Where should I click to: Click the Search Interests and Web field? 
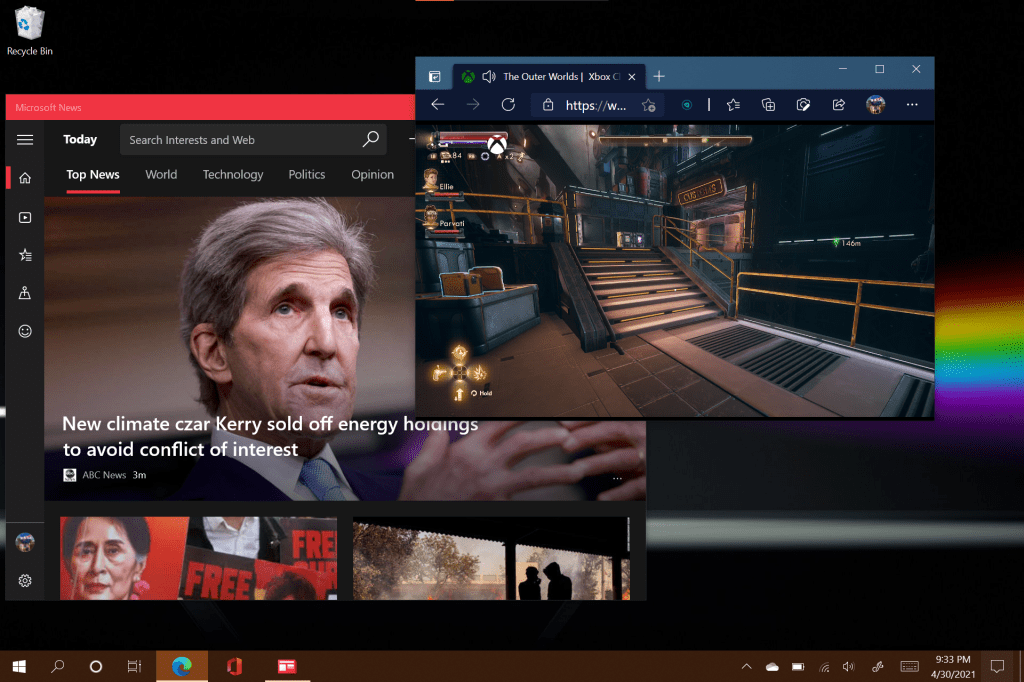pos(244,140)
